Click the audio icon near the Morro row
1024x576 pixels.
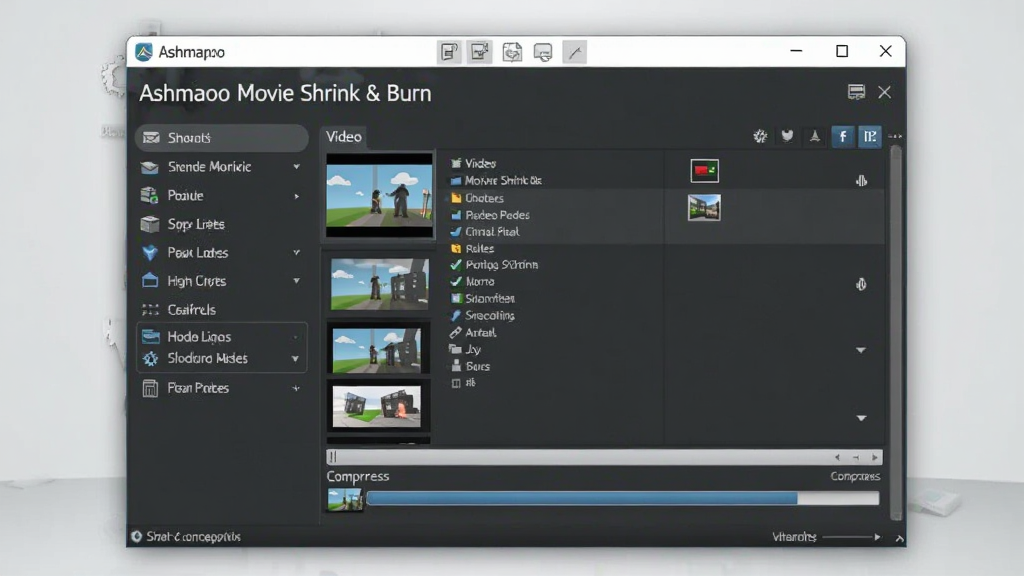tap(861, 284)
